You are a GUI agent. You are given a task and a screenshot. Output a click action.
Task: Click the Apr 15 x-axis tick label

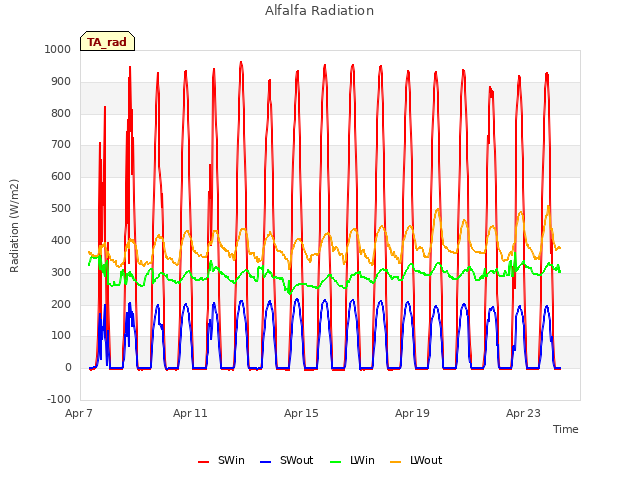[301, 413]
